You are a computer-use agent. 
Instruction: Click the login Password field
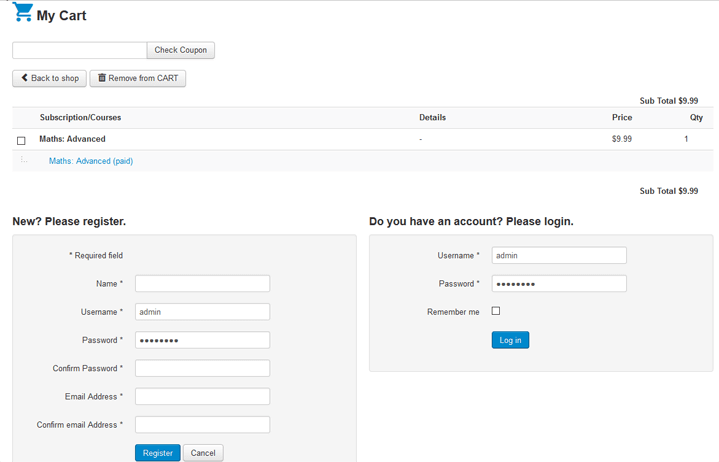pos(559,284)
